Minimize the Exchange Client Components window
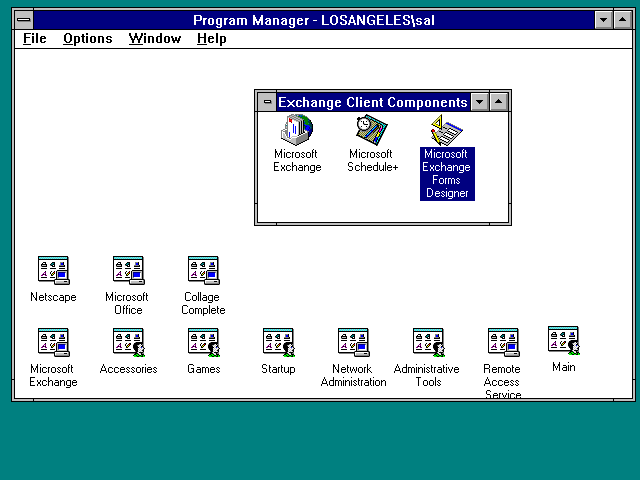 [480, 102]
